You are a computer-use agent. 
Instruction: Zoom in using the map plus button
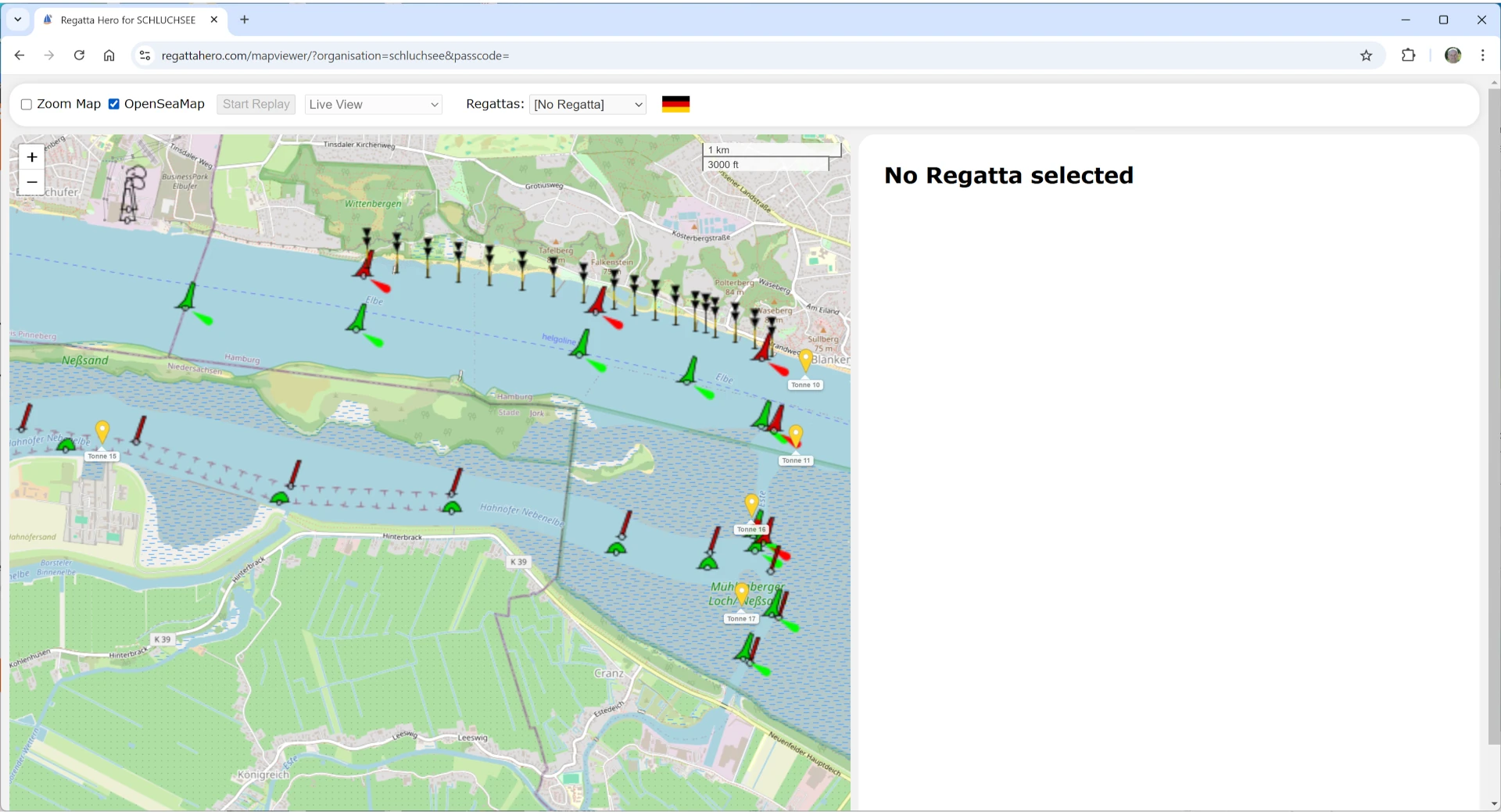point(32,157)
